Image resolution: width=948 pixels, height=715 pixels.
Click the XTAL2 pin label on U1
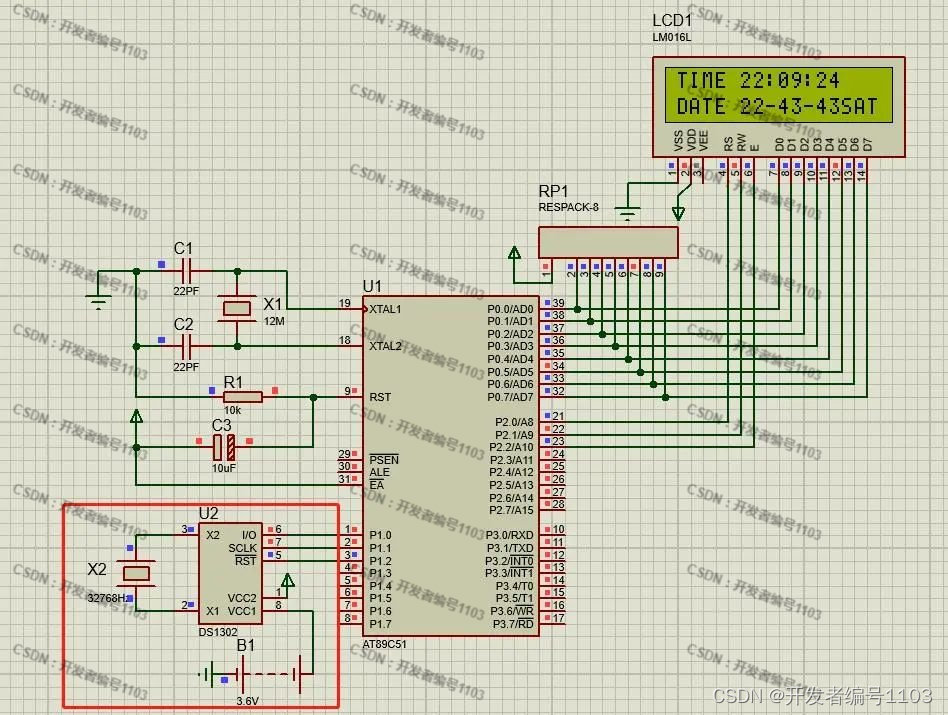[x=385, y=346]
